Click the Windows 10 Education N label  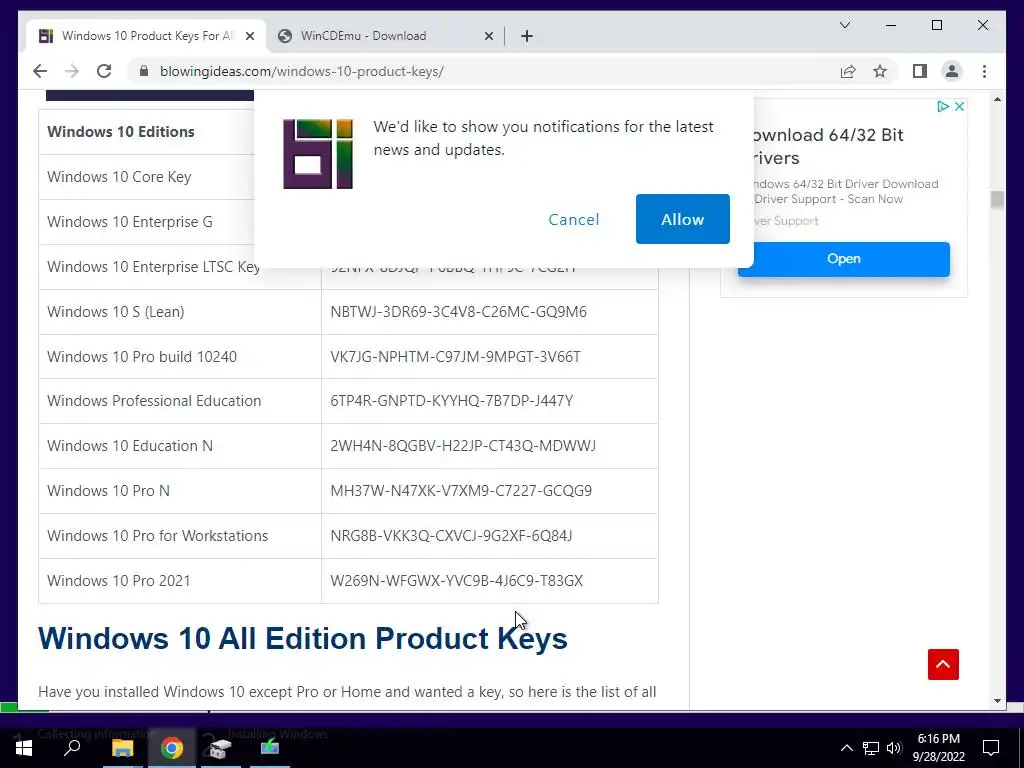coord(130,445)
